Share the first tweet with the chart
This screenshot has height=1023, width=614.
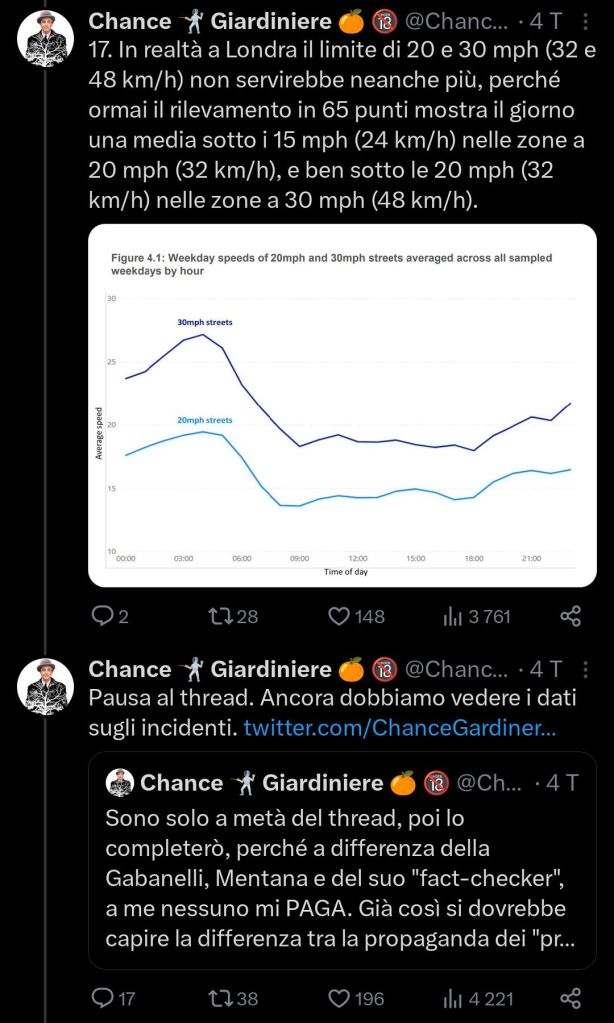pyautogui.click(x=570, y=616)
